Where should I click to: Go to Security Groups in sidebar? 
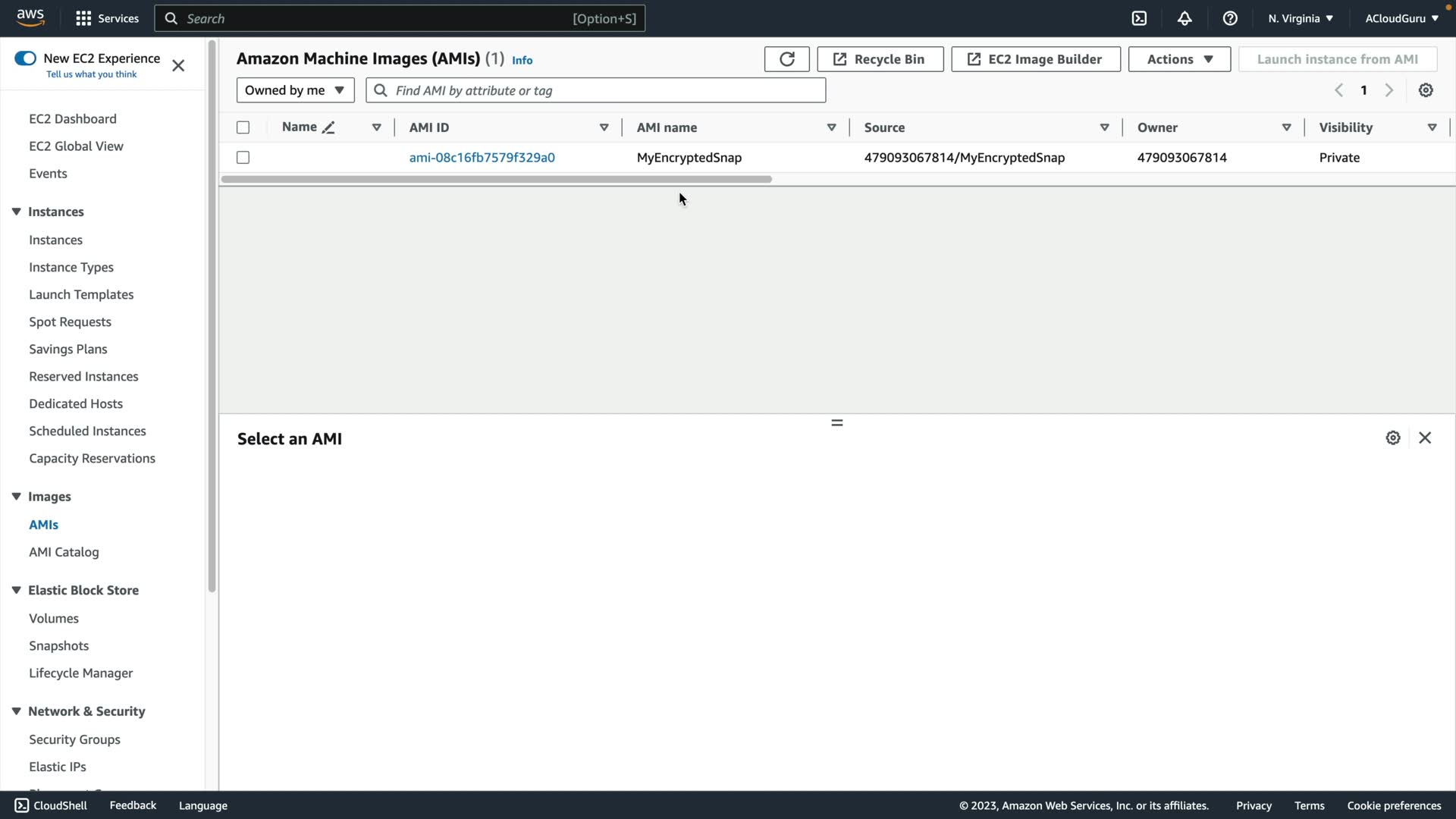(74, 739)
